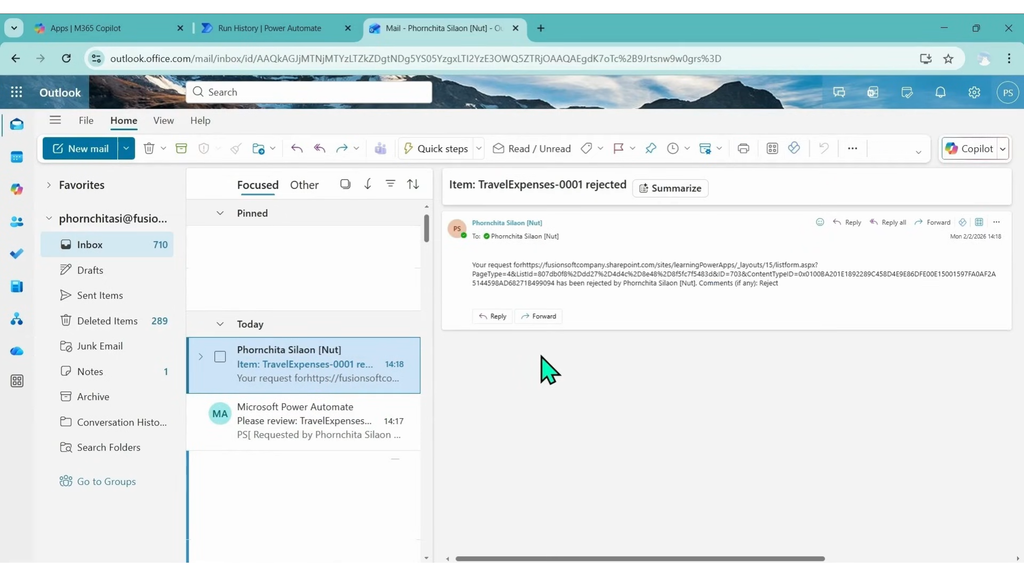Open the Help ribbon tab
The height and width of the screenshot is (576, 1024).
pyautogui.click(x=200, y=120)
